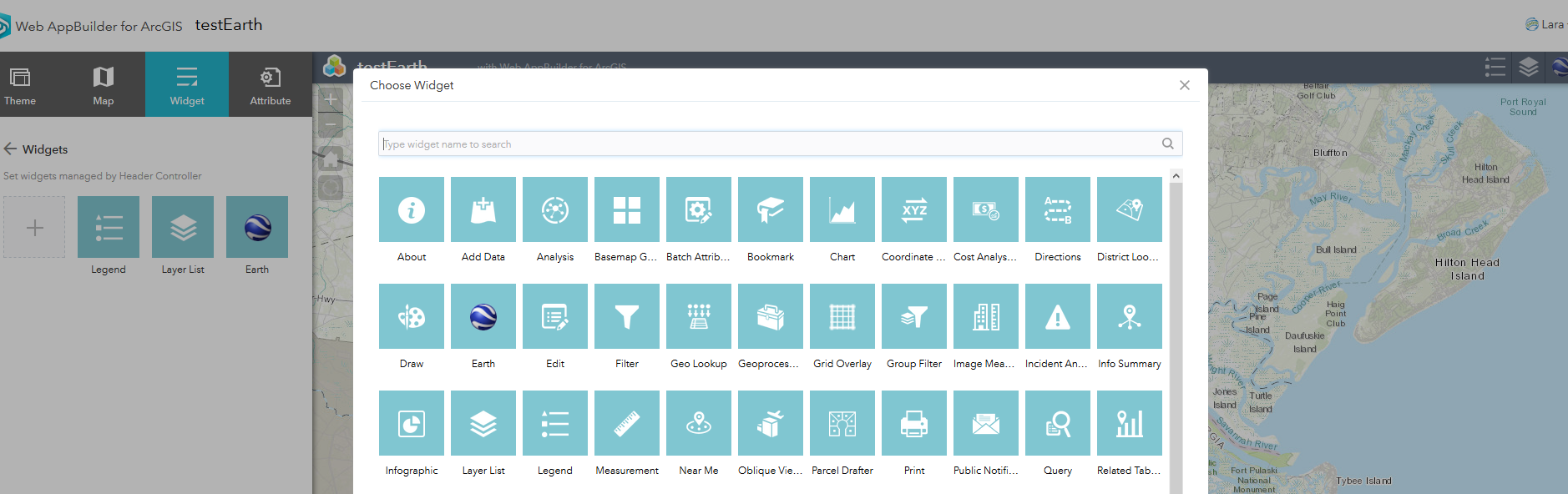This screenshot has width=1568, height=494.
Task: Select the About widget
Action: click(411, 209)
